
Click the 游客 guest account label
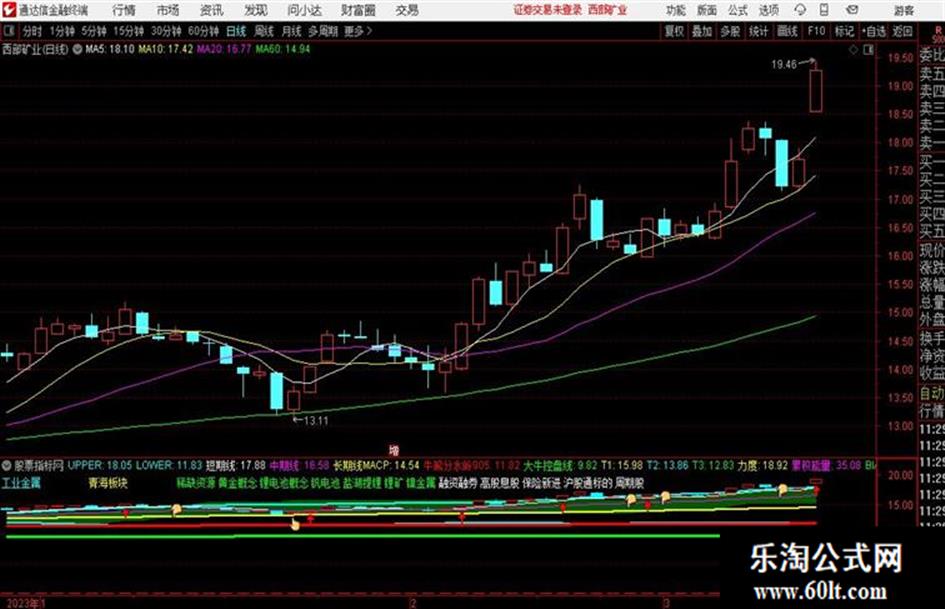click(904, 10)
